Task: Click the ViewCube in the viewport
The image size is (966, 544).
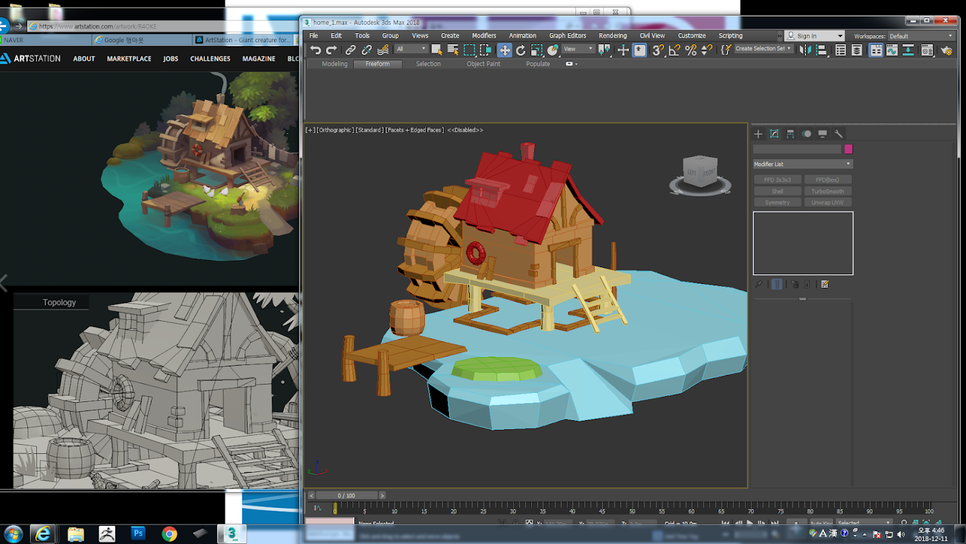Action: tap(699, 172)
